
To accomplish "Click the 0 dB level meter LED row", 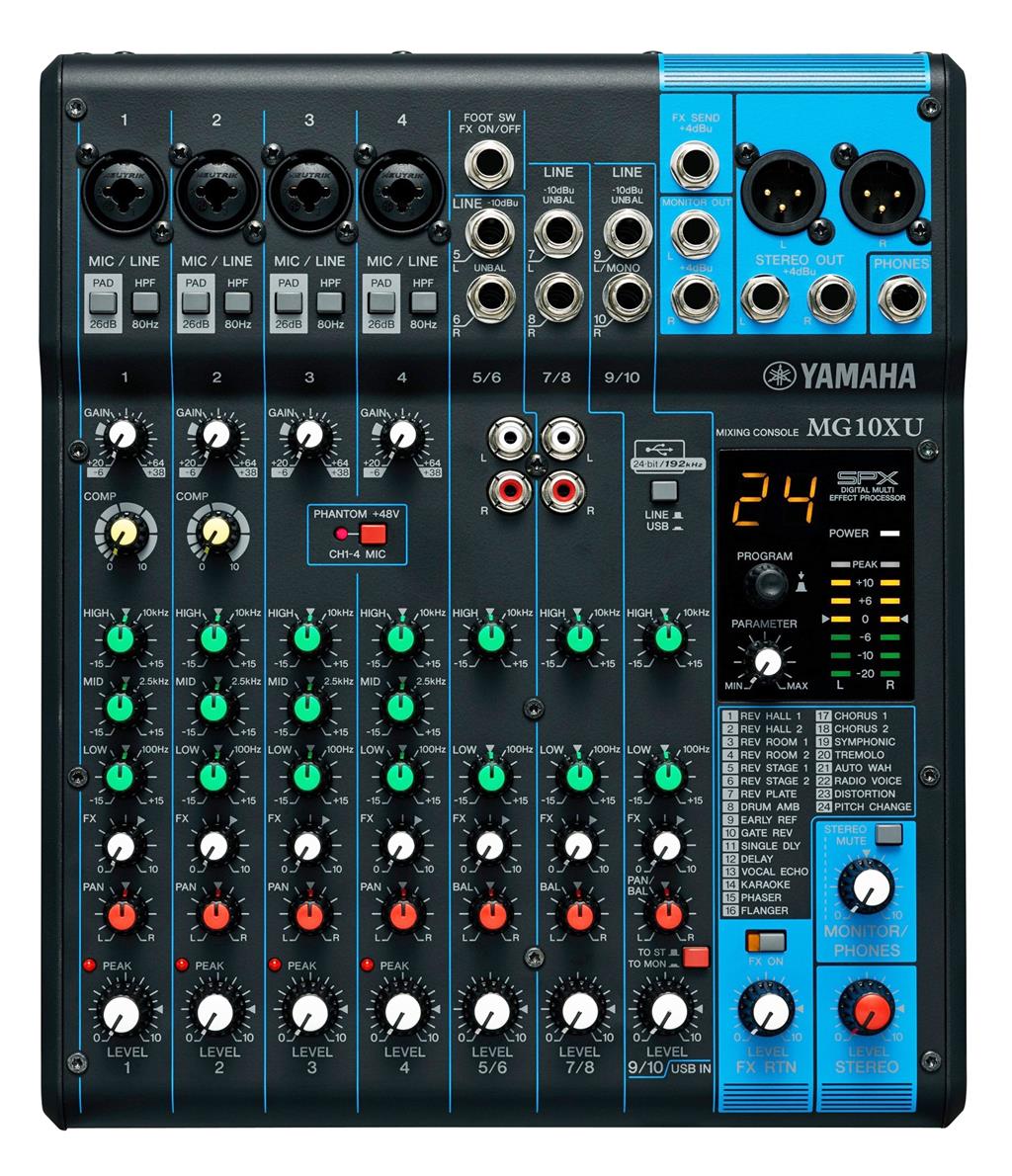I will pyautogui.click(x=864, y=620).
